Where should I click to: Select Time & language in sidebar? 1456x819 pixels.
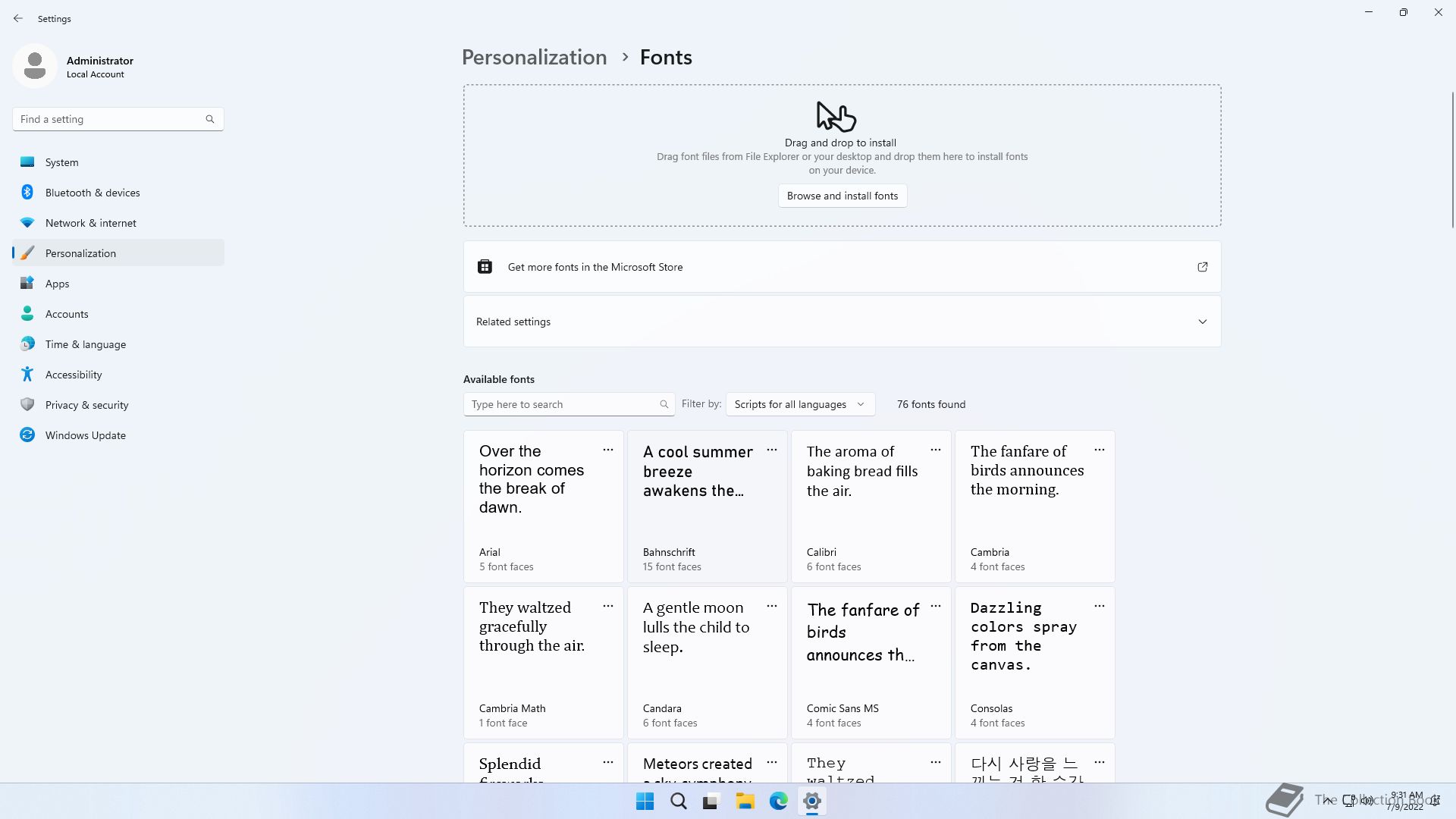(118, 344)
